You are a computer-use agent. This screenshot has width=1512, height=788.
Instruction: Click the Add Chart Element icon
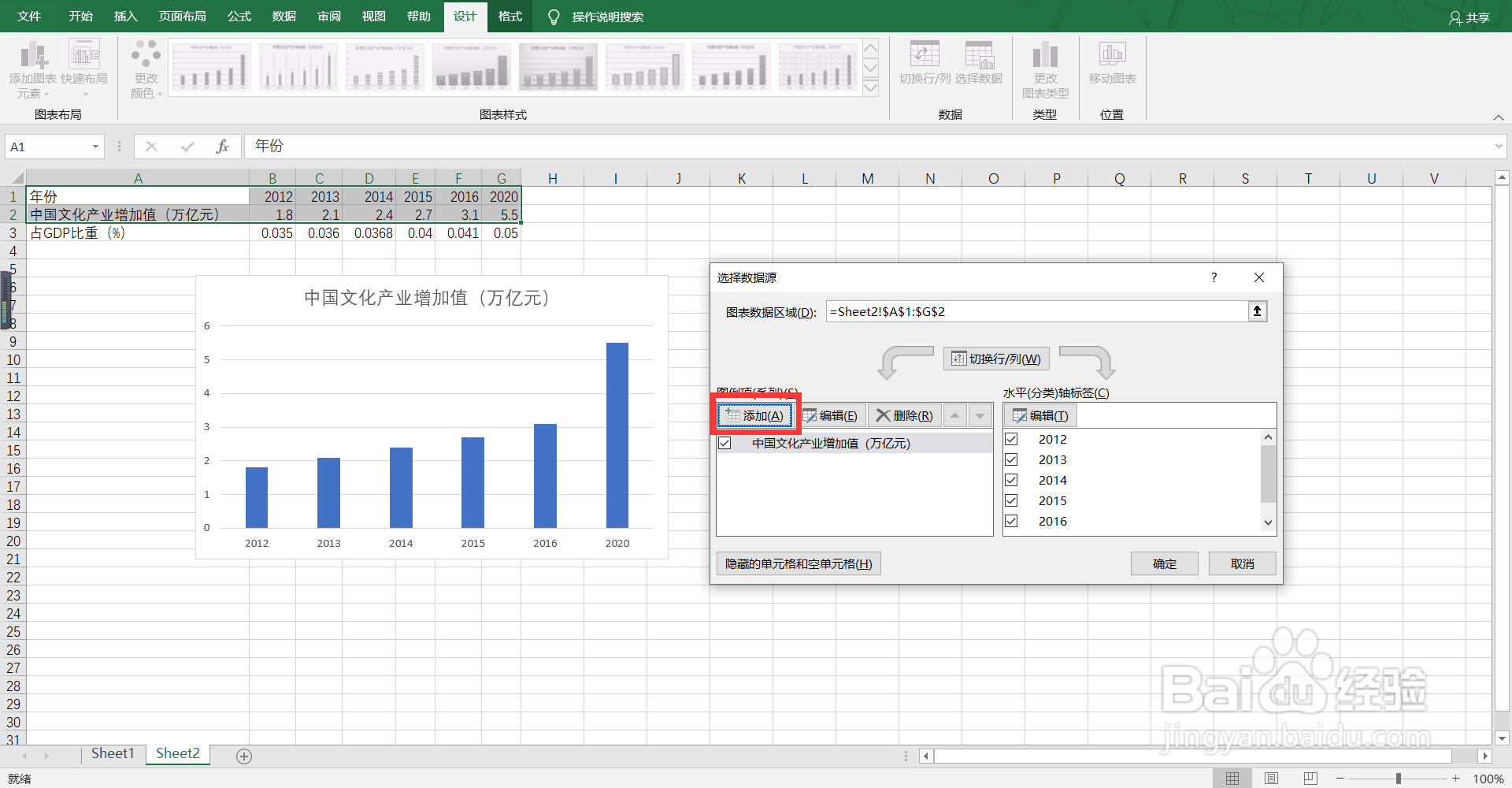33,55
